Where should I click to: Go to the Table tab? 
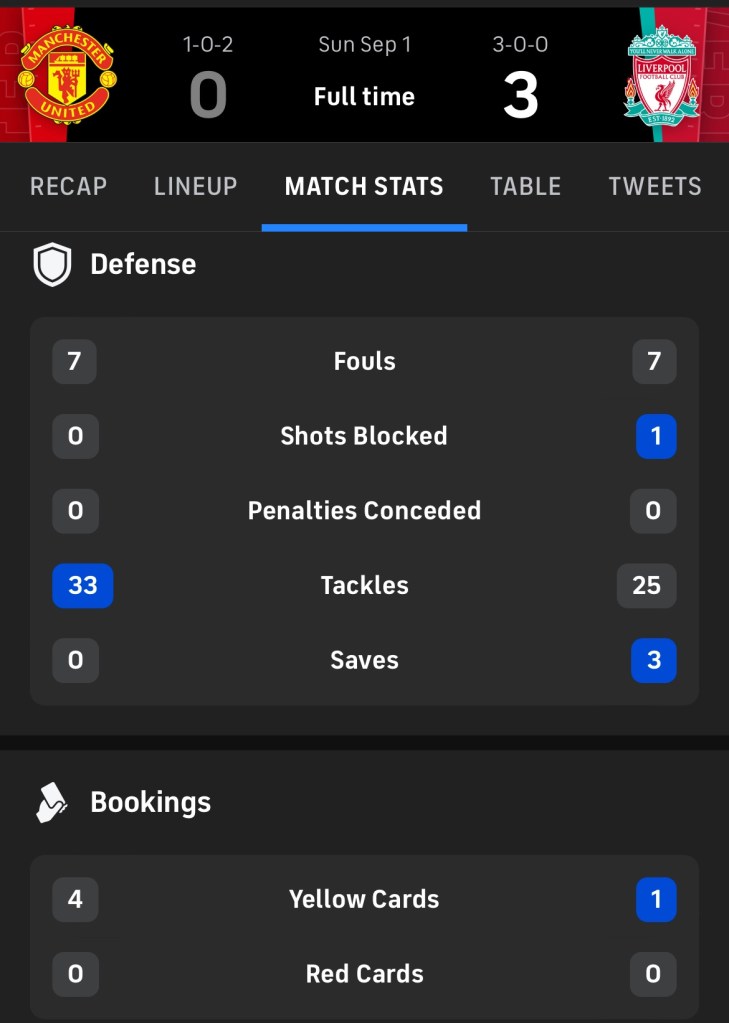(x=526, y=187)
